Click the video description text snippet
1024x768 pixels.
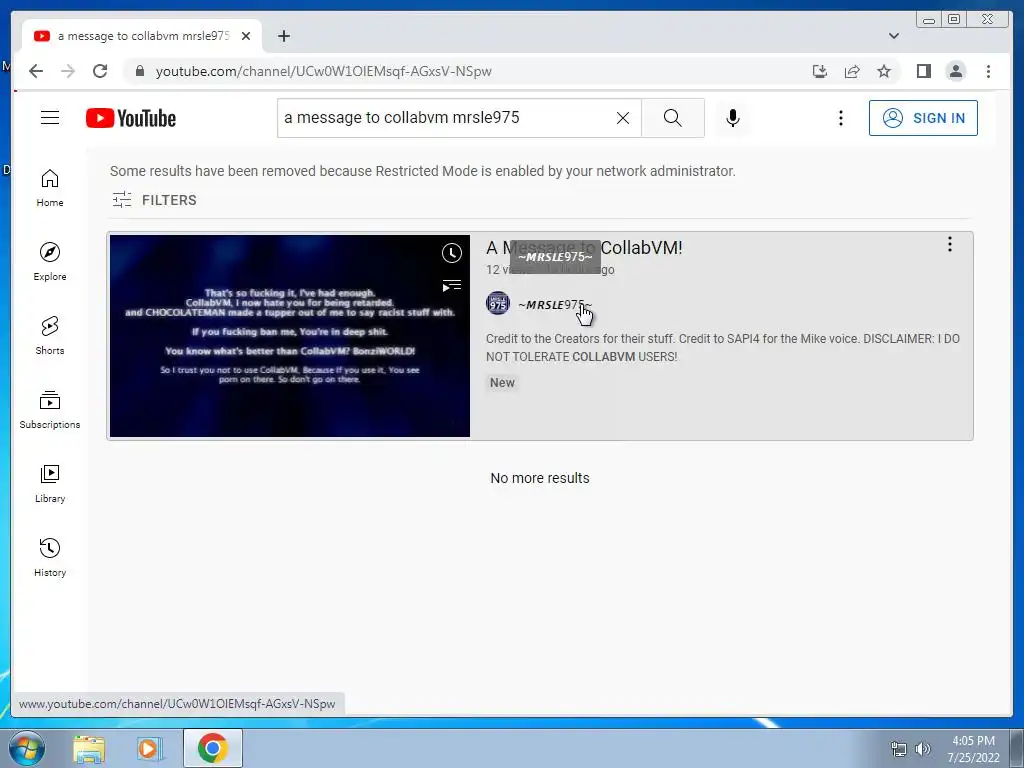[x=723, y=347]
